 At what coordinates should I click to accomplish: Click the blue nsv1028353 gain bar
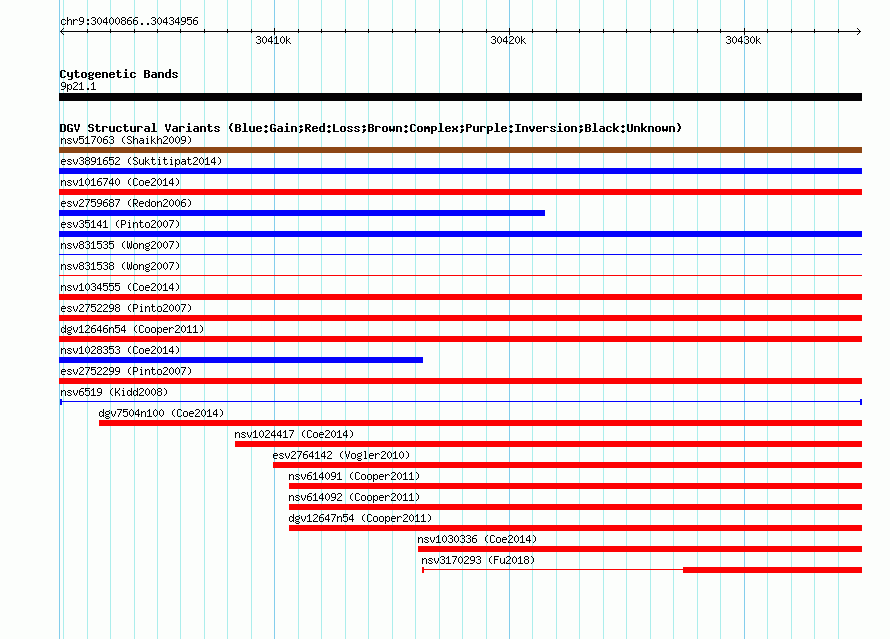241,360
